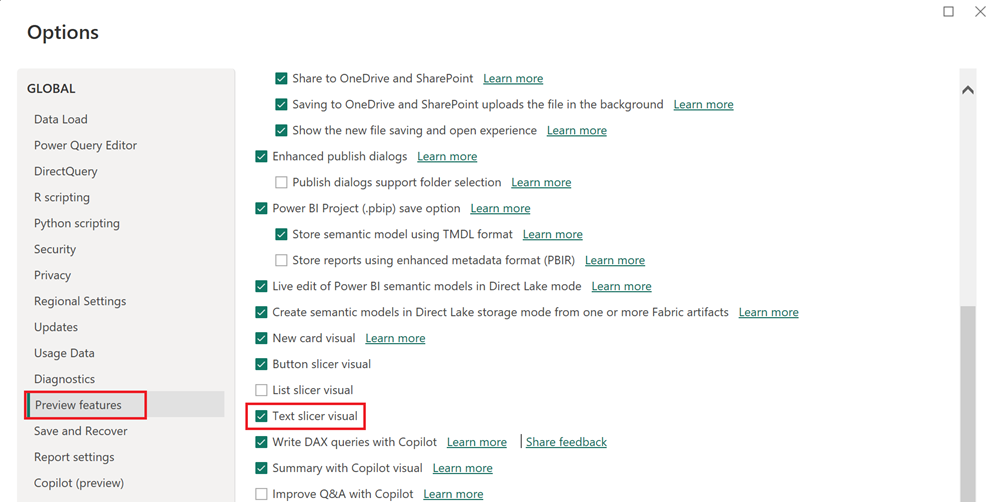Uncheck the Text slicer visual checkbox
This screenshot has height=502, width=992.
pyautogui.click(x=262, y=416)
